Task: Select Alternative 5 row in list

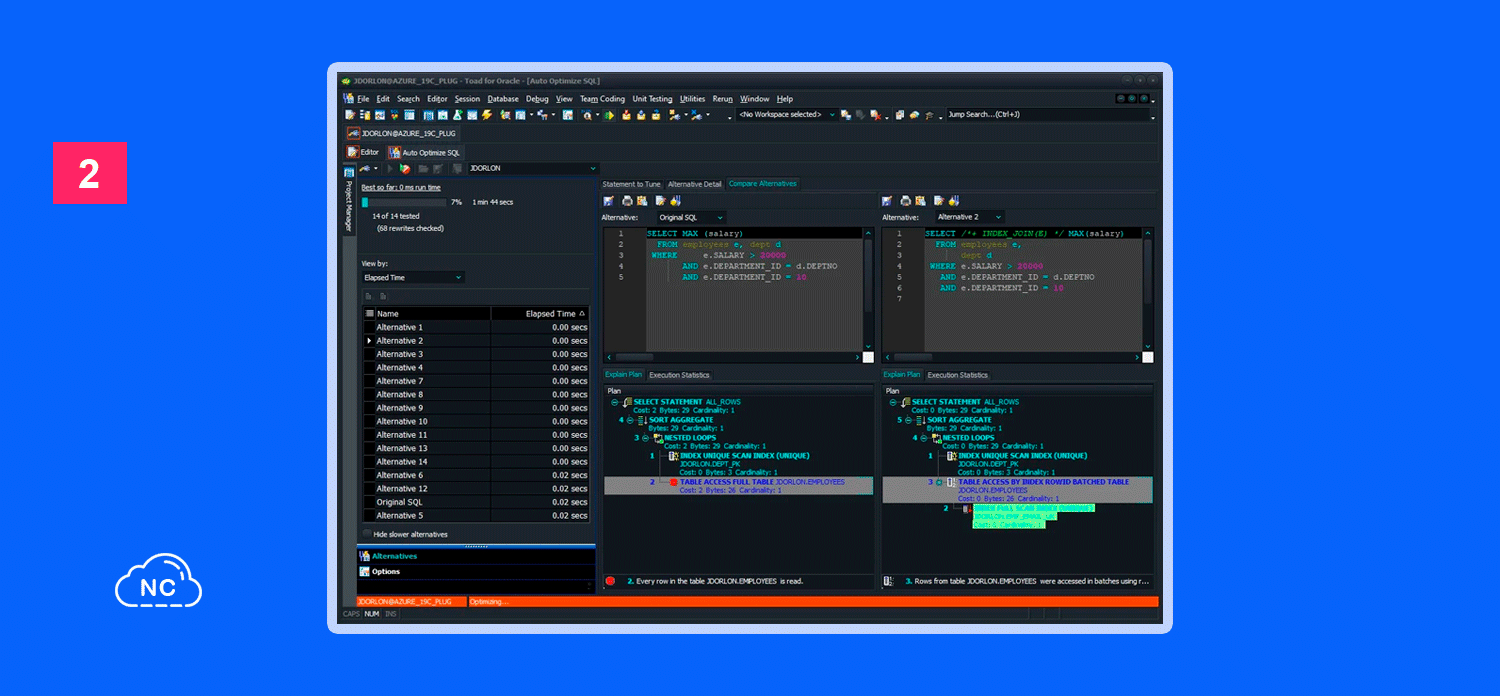Action: [x=476, y=516]
